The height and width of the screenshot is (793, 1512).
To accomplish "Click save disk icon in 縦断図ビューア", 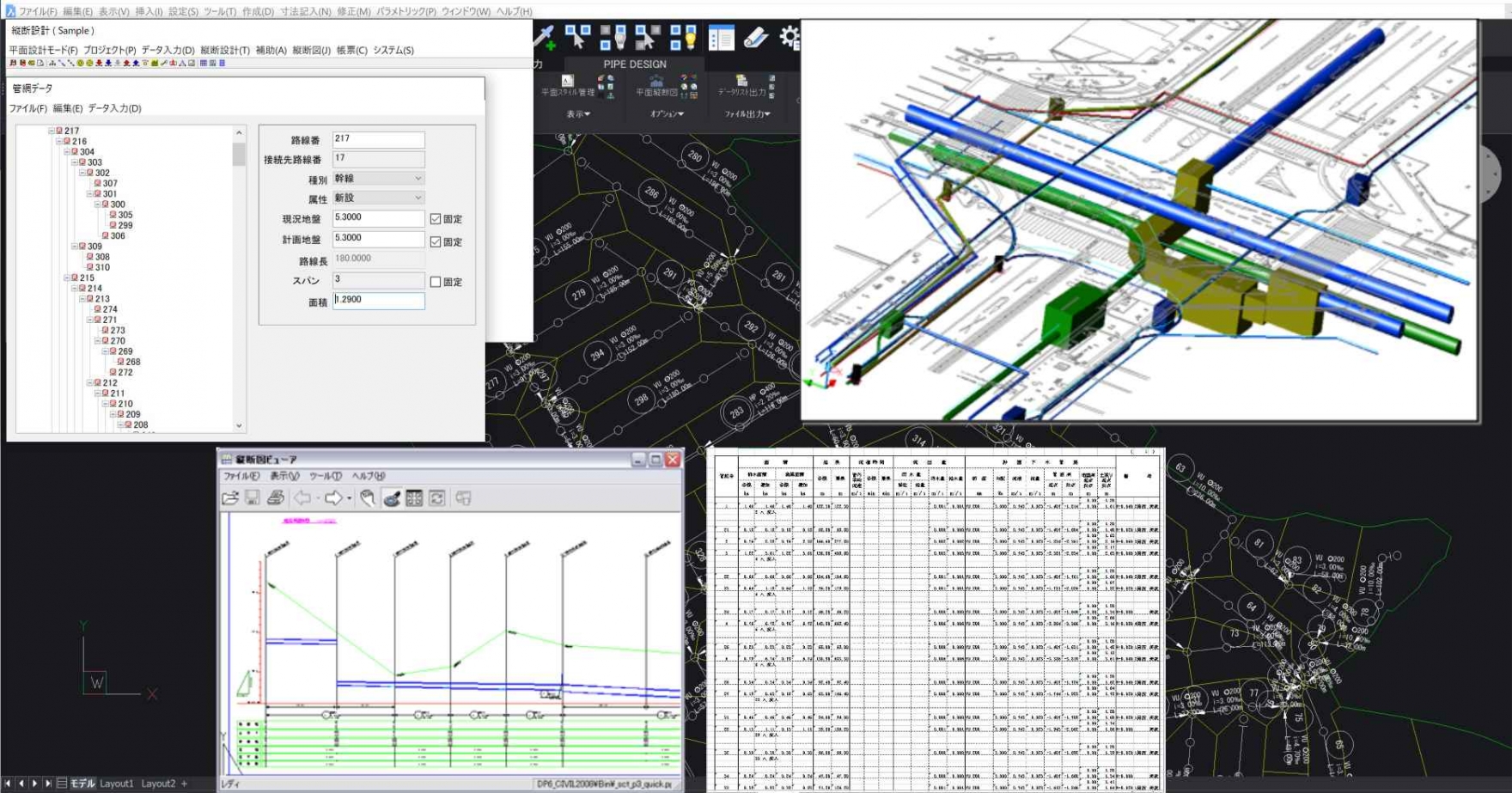I will [x=253, y=498].
